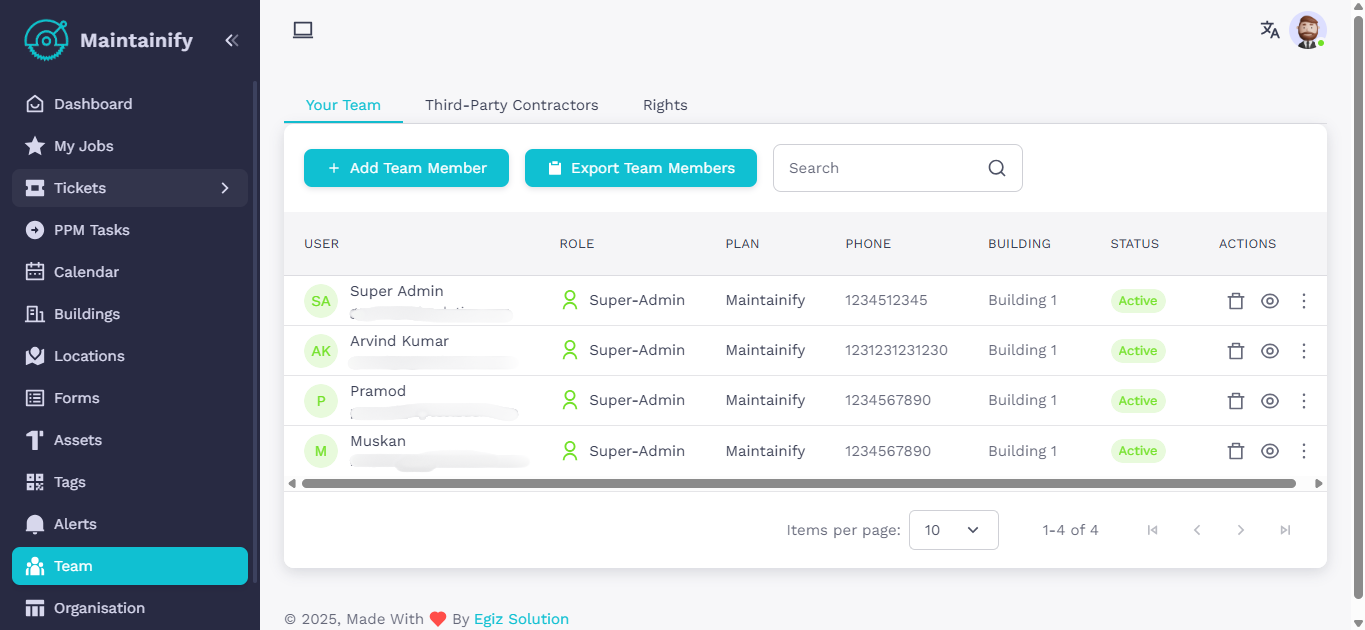Image resolution: width=1365 pixels, height=630 pixels.
Task: Open the user avatar profile menu
Action: [1307, 30]
